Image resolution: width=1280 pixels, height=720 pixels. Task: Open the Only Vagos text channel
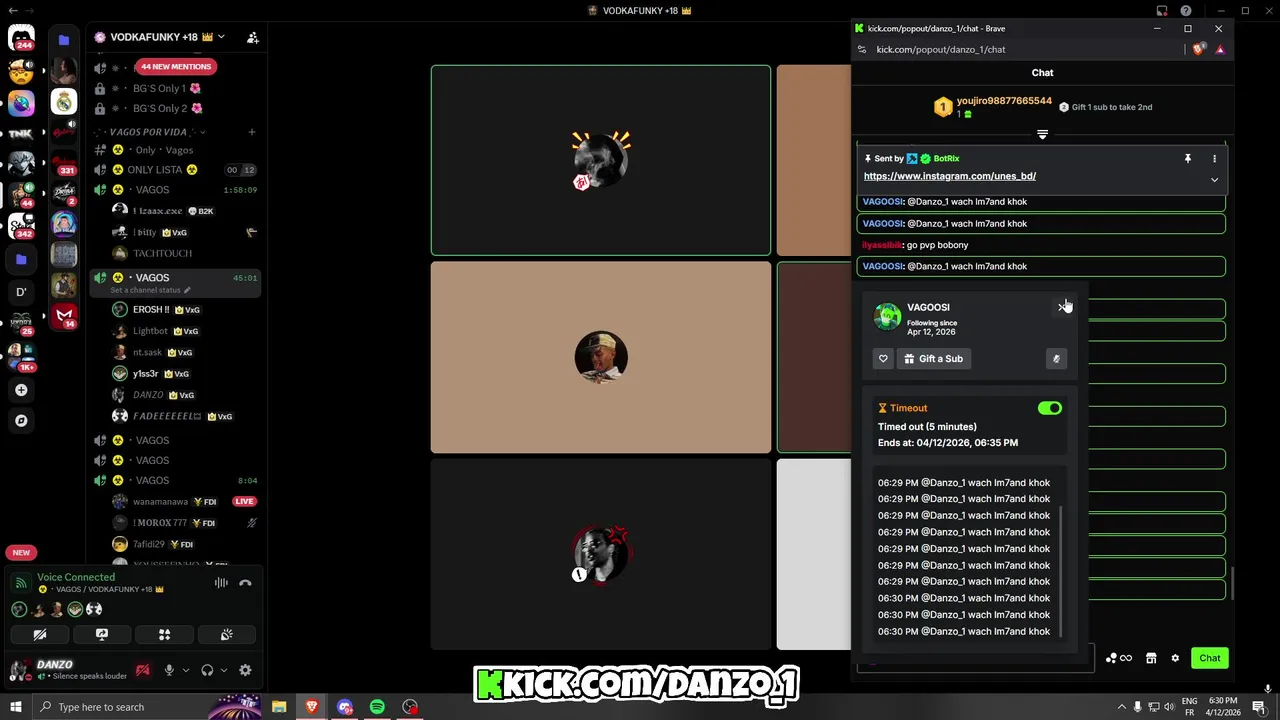click(176, 150)
